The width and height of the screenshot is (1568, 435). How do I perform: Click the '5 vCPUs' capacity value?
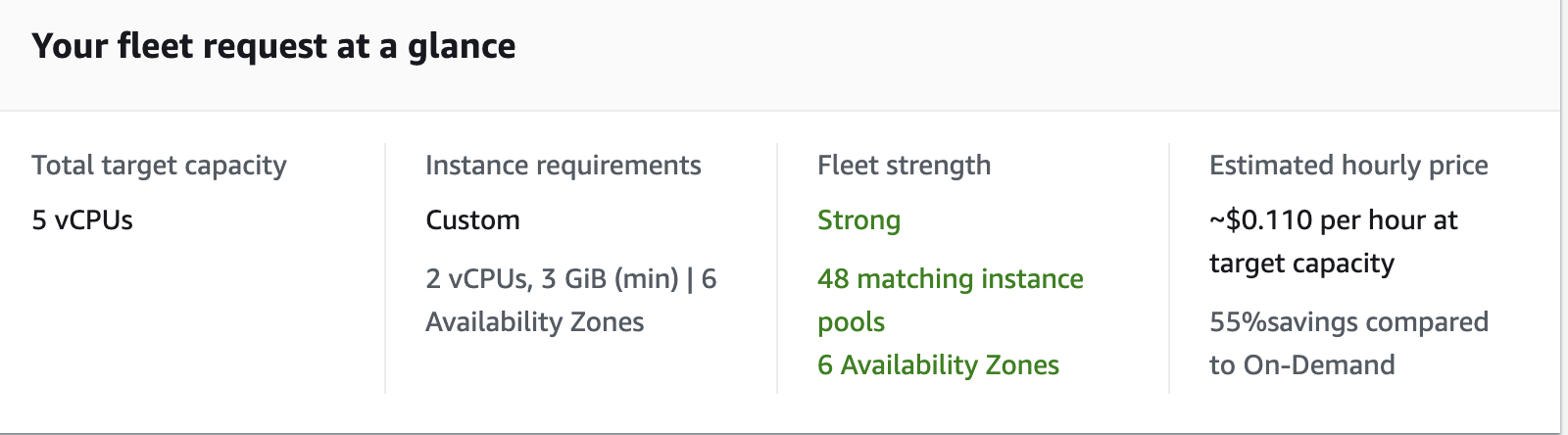click(x=82, y=220)
